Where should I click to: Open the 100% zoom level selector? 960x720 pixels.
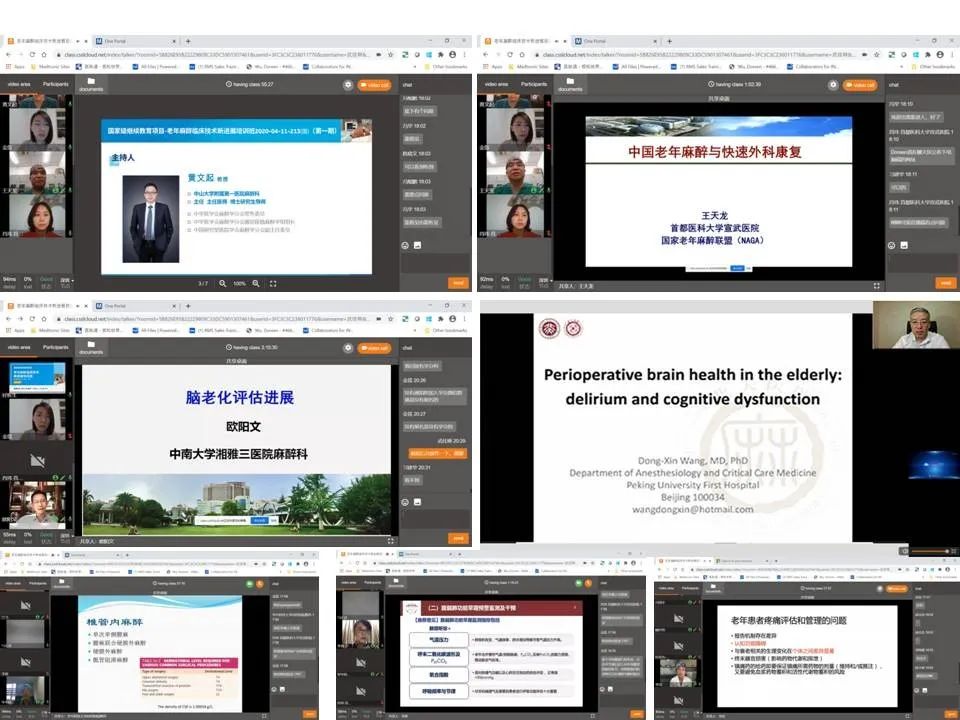click(x=238, y=281)
